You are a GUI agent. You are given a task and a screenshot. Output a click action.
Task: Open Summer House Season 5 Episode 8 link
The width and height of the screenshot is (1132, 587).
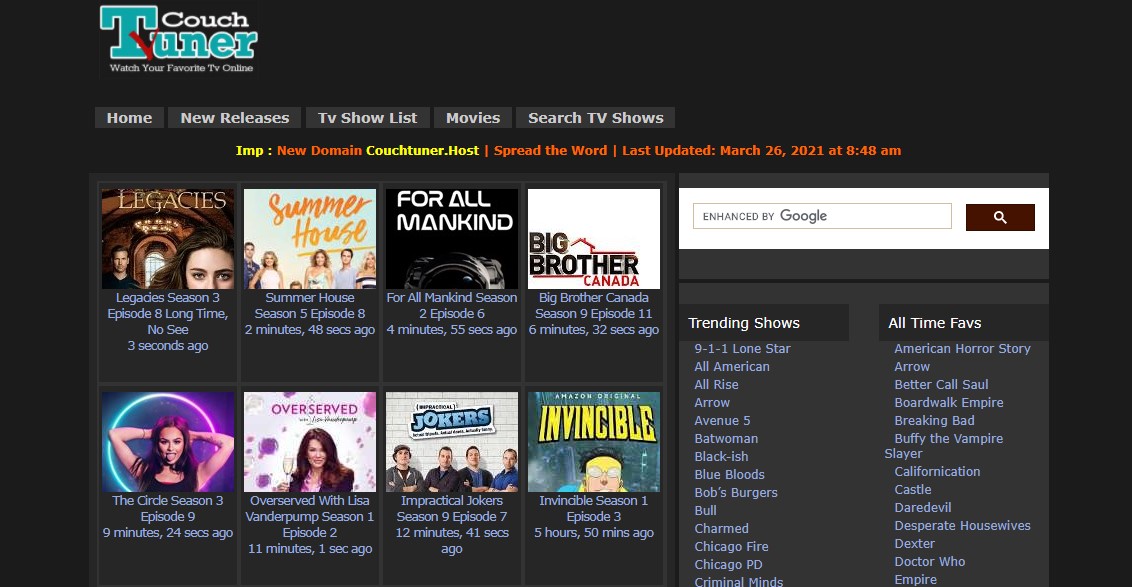pyautogui.click(x=310, y=305)
